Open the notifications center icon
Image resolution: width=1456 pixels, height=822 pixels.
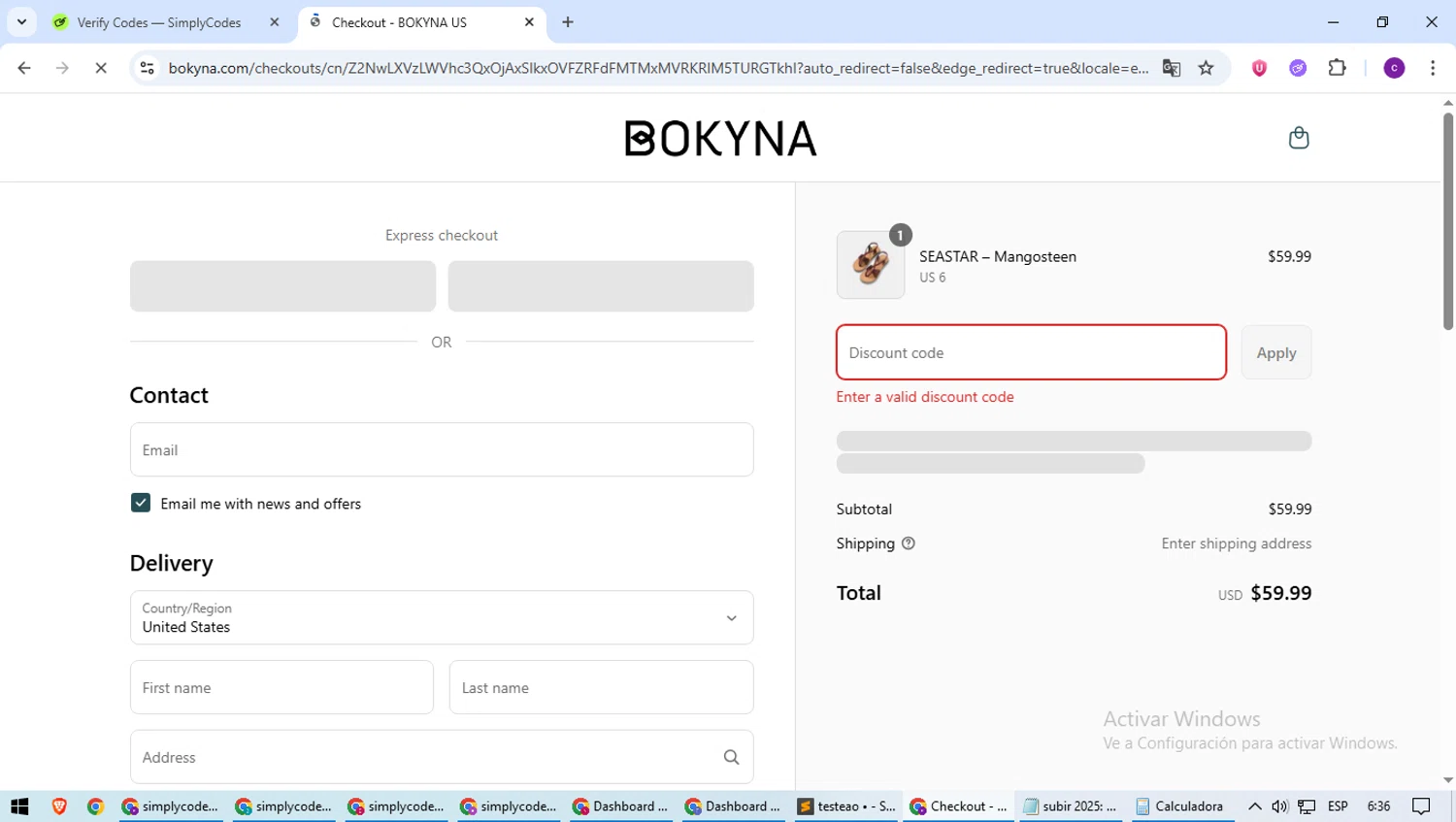[1421, 806]
